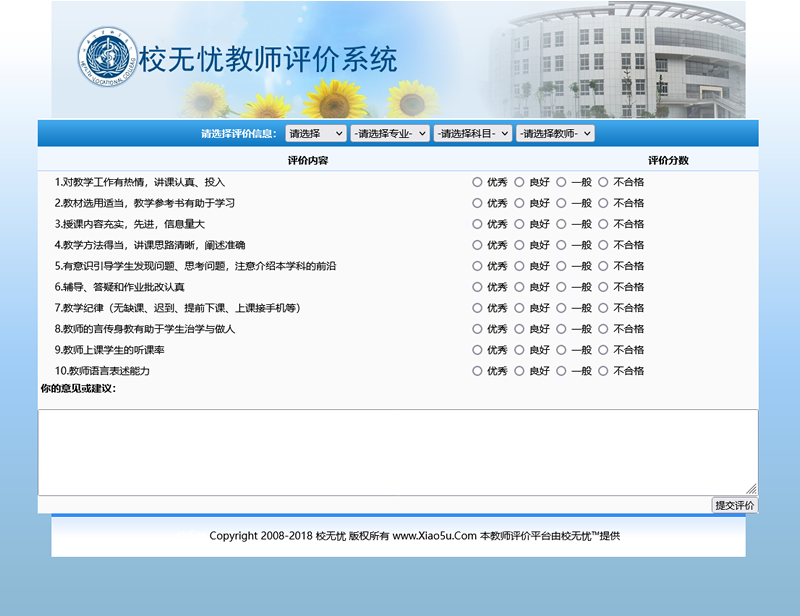The width and height of the screenshot is (800, 616).
Task: Select 良好 for question 6 about homework correction
Action: coord(520,287)
